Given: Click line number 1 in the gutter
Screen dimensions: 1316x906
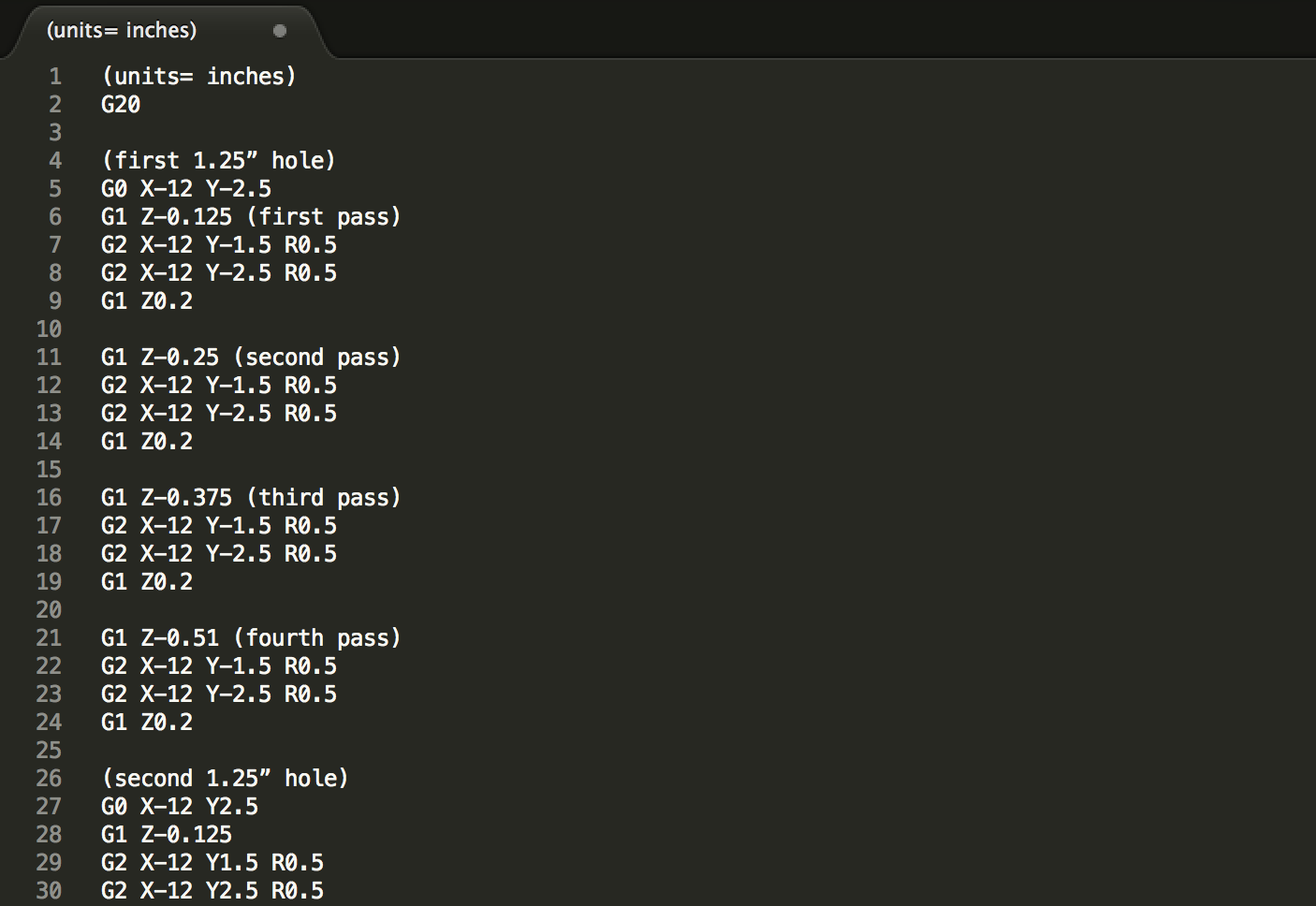Looking at the screenshot, I should (x=55, y=76).
